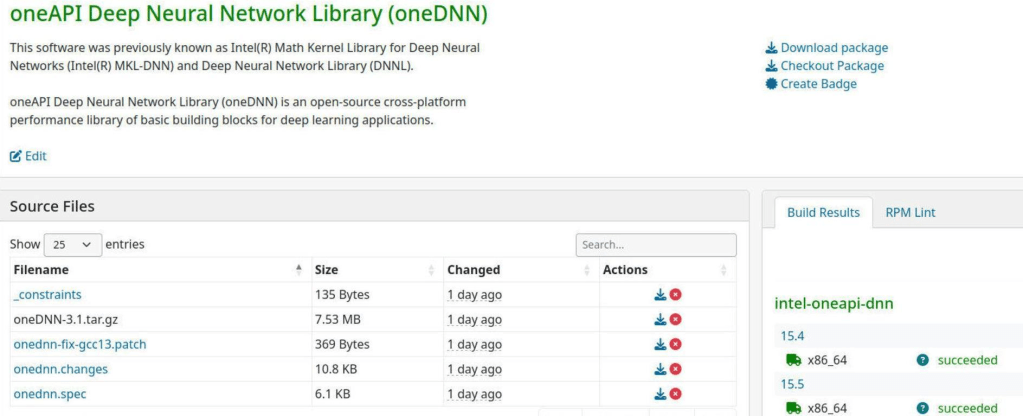1023x416 pixels.
Task: Click the Search input field
Action: pyautogui.click(x=655, y=245)
